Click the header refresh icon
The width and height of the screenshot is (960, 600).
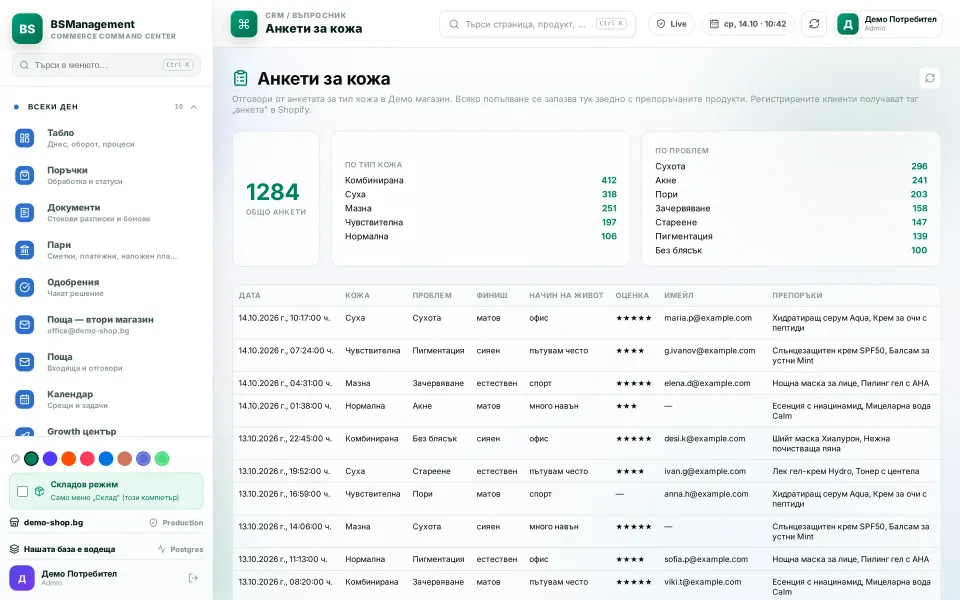click(x=814, y=24)
